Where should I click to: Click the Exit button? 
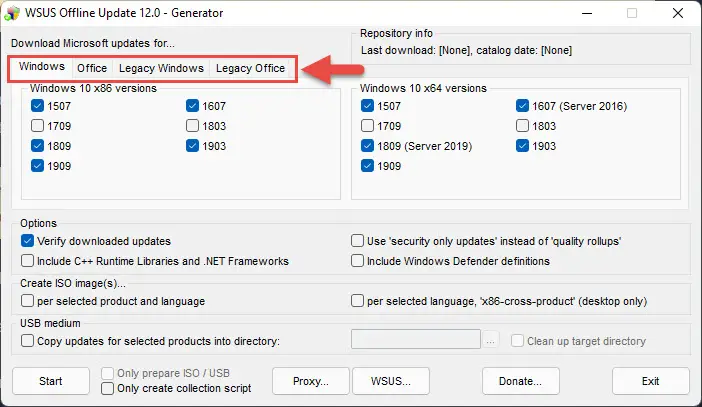(x=651, y=381)
